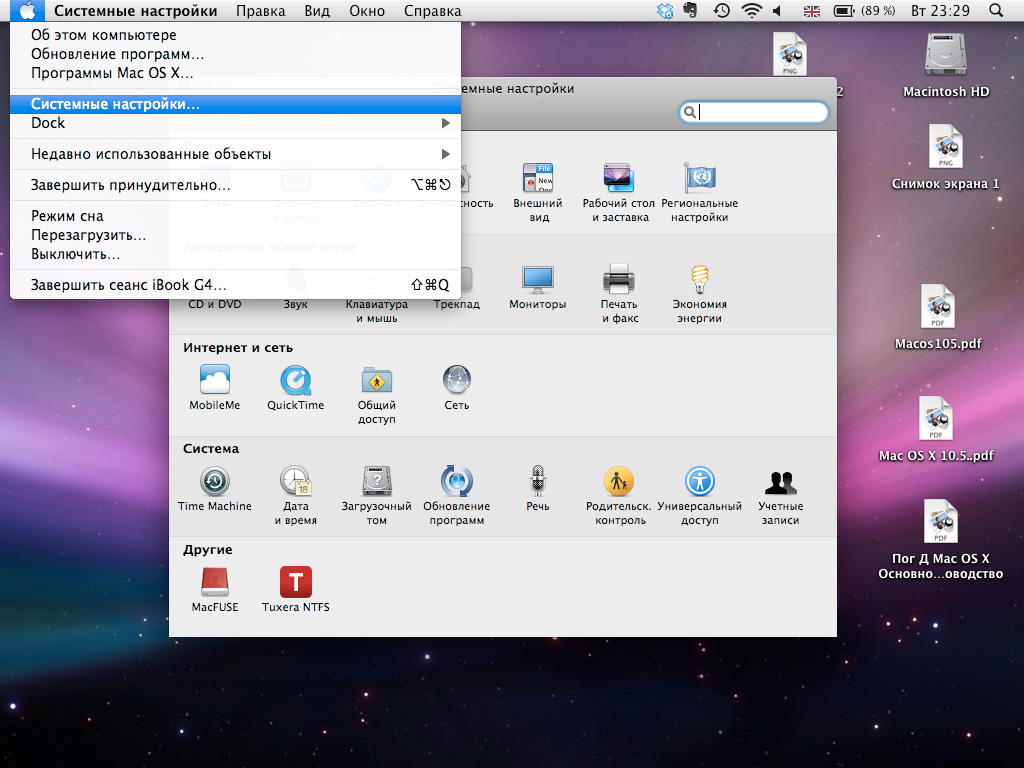Open Загрузочный том startup disk pane
Image resolution: width=1024 pixels, height=768 pixels.
coord(376,495)
